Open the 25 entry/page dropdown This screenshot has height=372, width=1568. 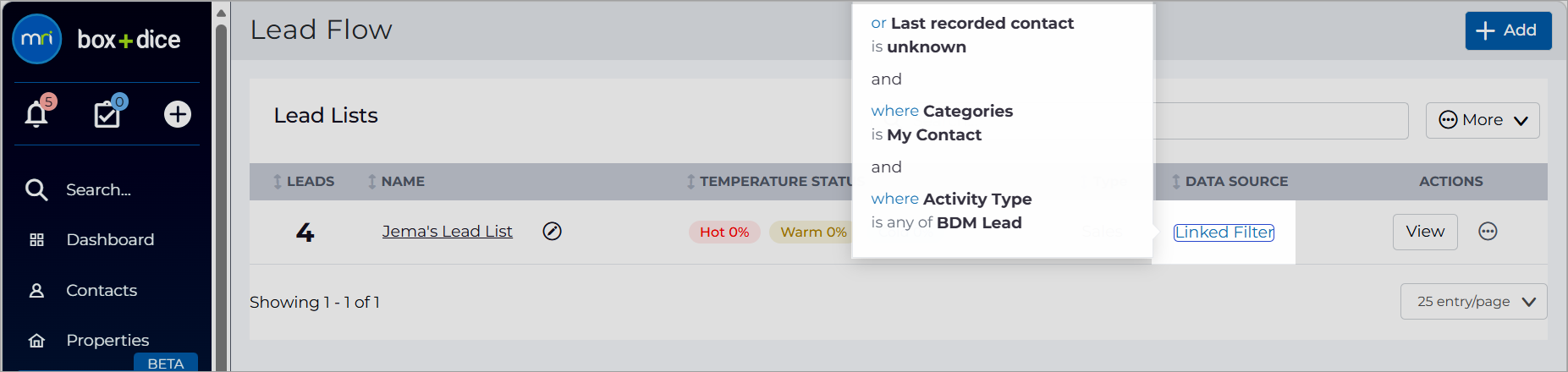1473,302
